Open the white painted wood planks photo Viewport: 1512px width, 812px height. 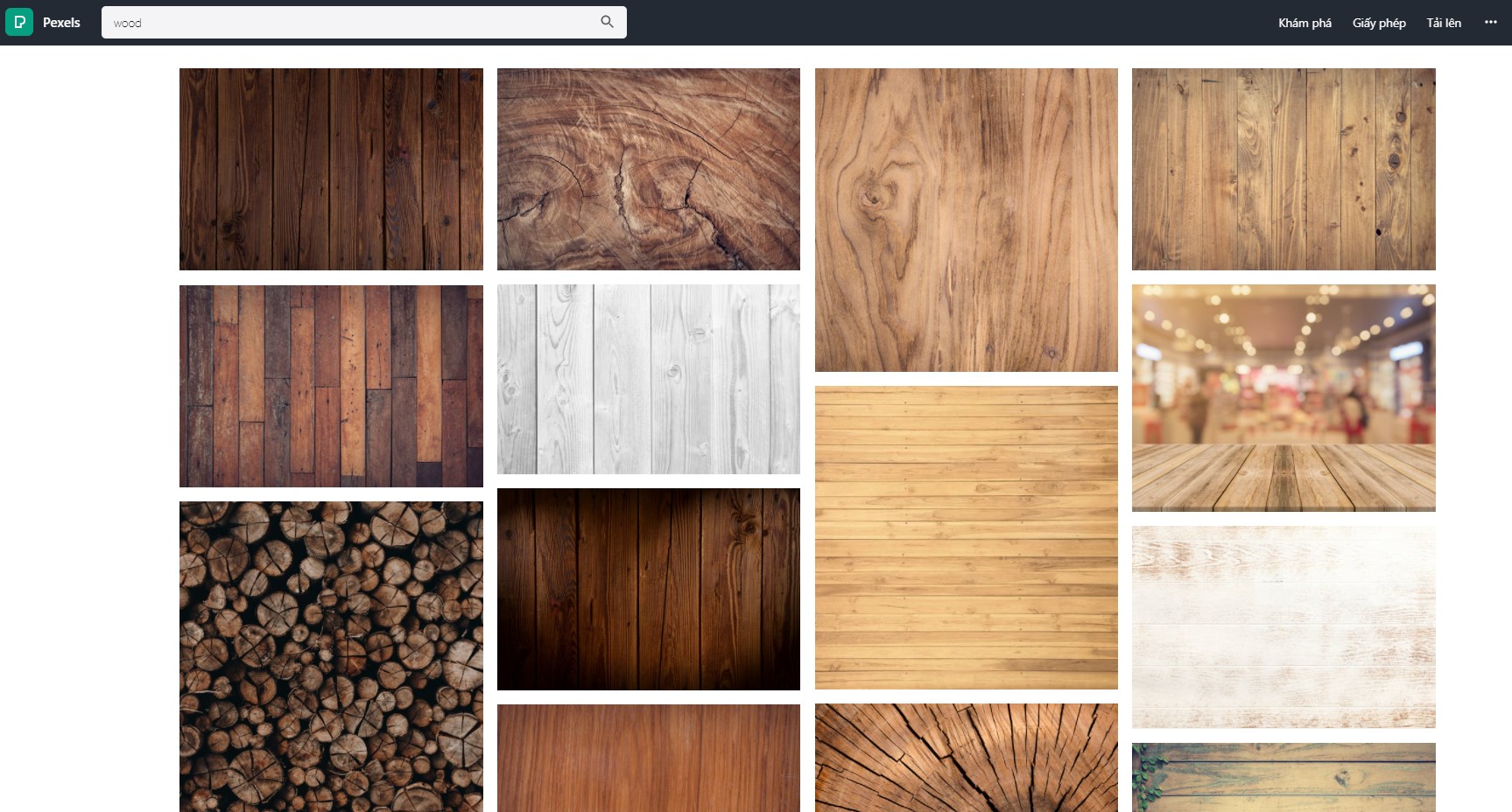[x=649, y=379]
